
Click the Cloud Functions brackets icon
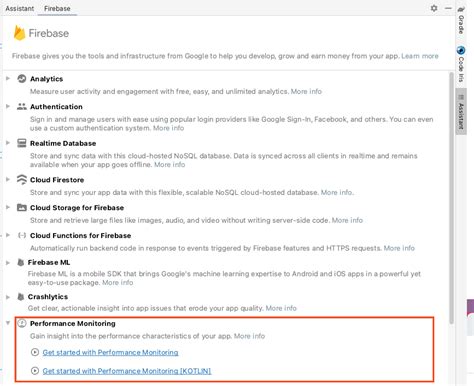click(22, 235)
